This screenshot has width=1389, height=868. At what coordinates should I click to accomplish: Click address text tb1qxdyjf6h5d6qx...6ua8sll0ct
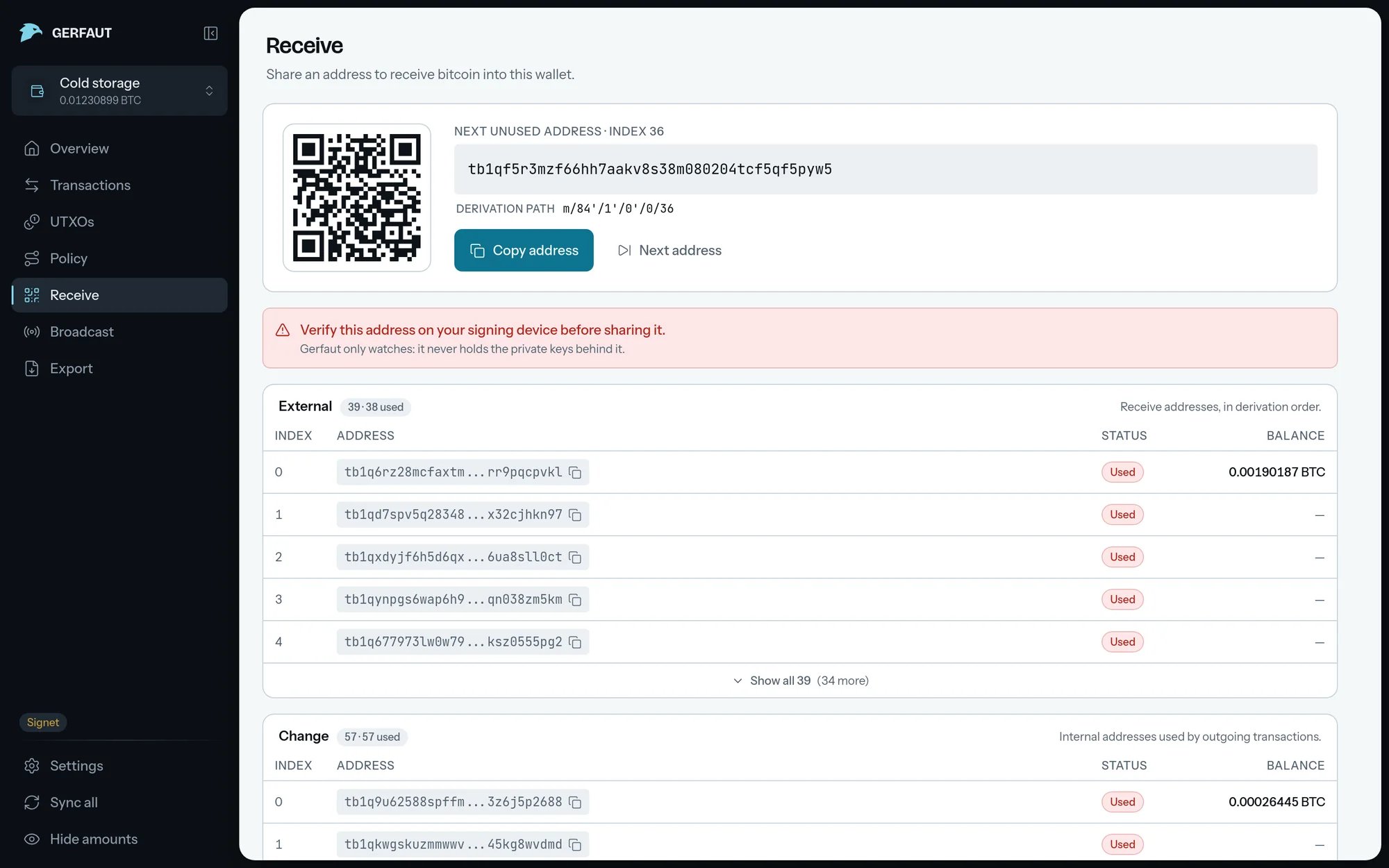point(453,557)
